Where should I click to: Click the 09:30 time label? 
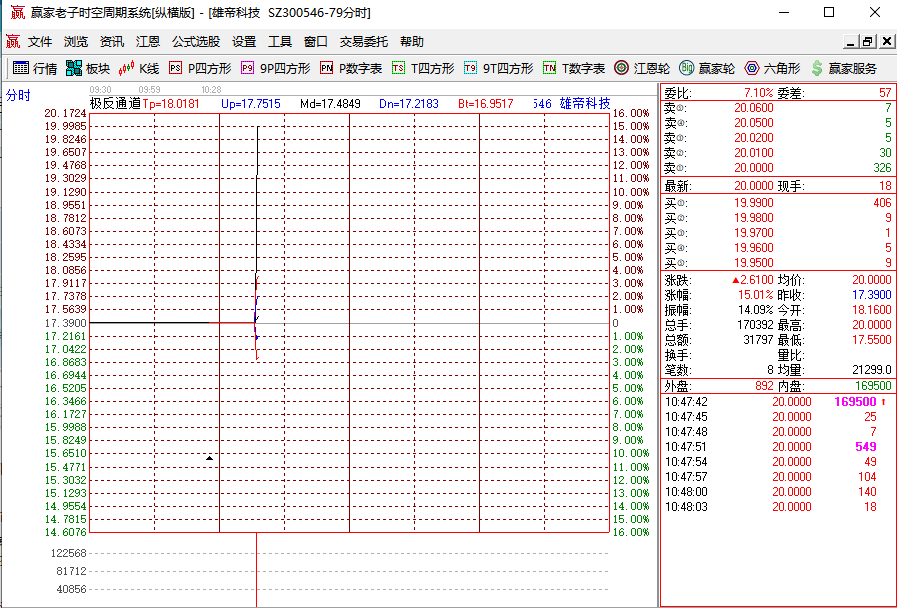100,90
